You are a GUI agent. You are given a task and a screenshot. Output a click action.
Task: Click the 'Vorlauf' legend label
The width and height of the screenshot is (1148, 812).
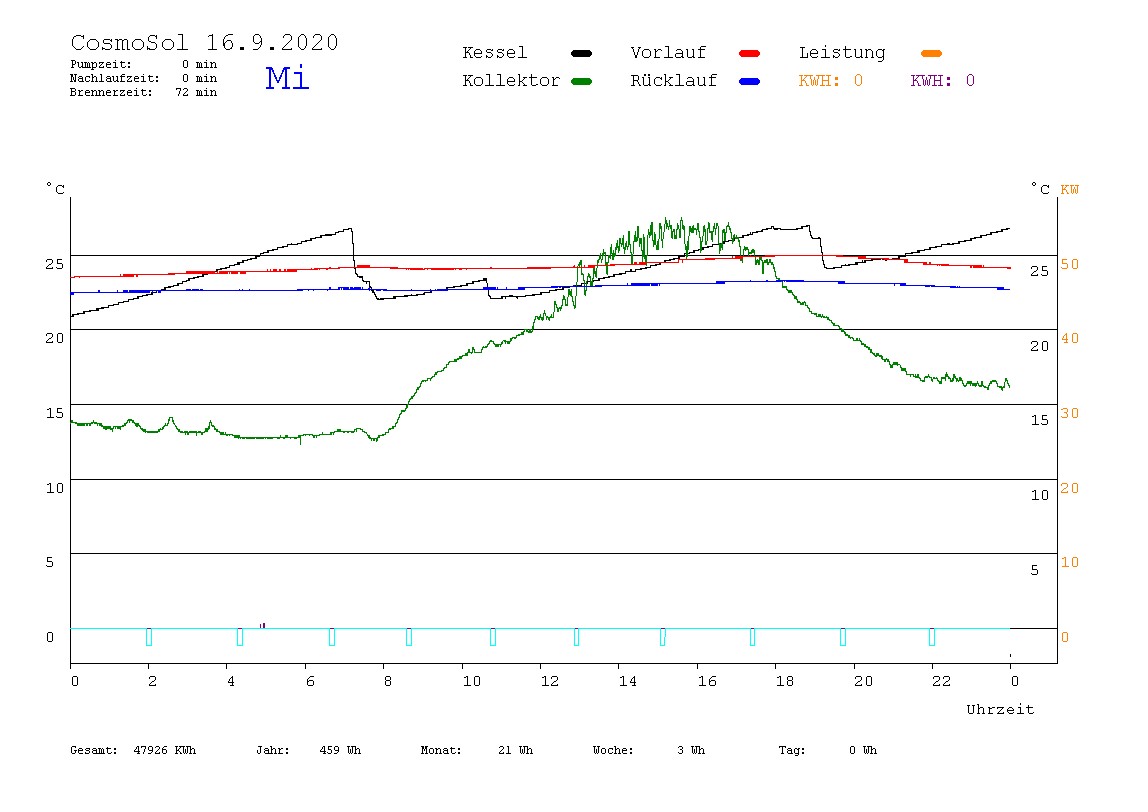(668, 53)
